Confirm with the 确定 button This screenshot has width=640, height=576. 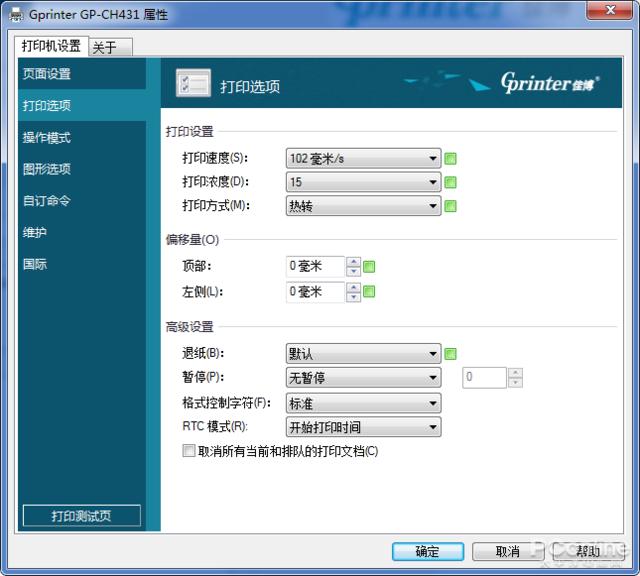point(428,552)
